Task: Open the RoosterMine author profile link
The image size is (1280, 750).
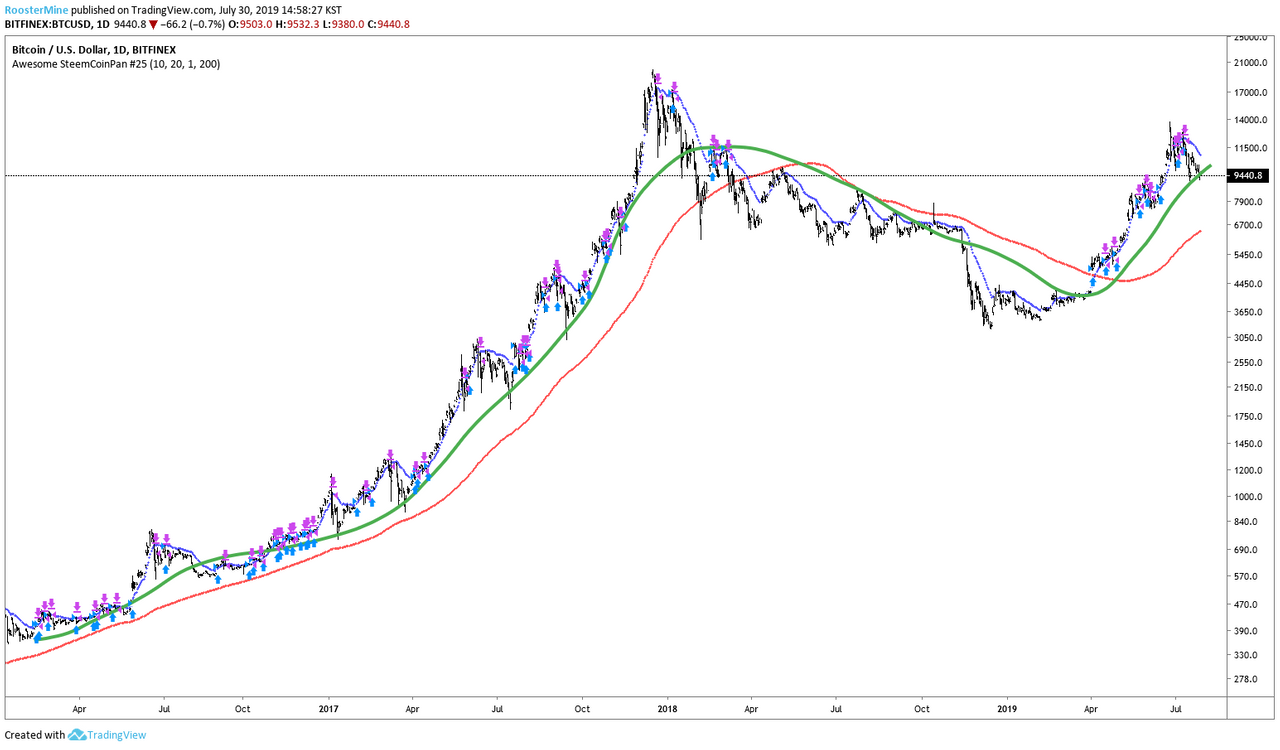Action: (x=36, y=7)
